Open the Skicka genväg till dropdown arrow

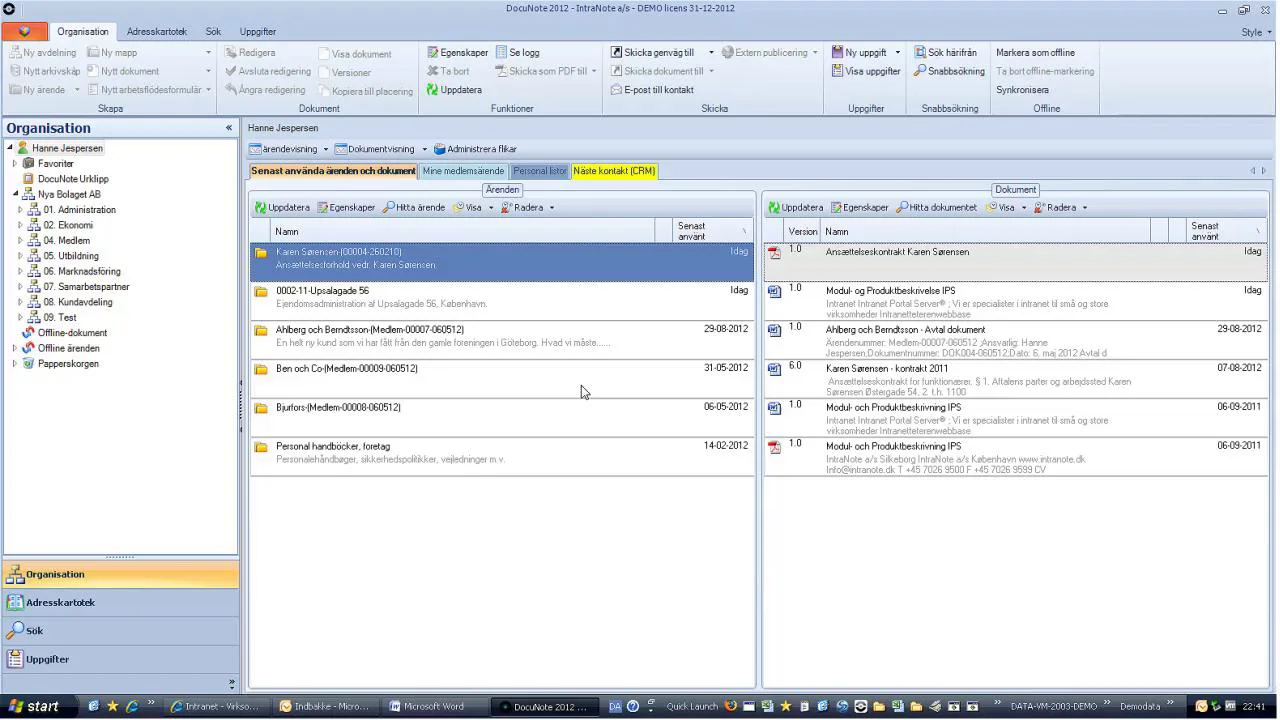(x=711, y=53)
